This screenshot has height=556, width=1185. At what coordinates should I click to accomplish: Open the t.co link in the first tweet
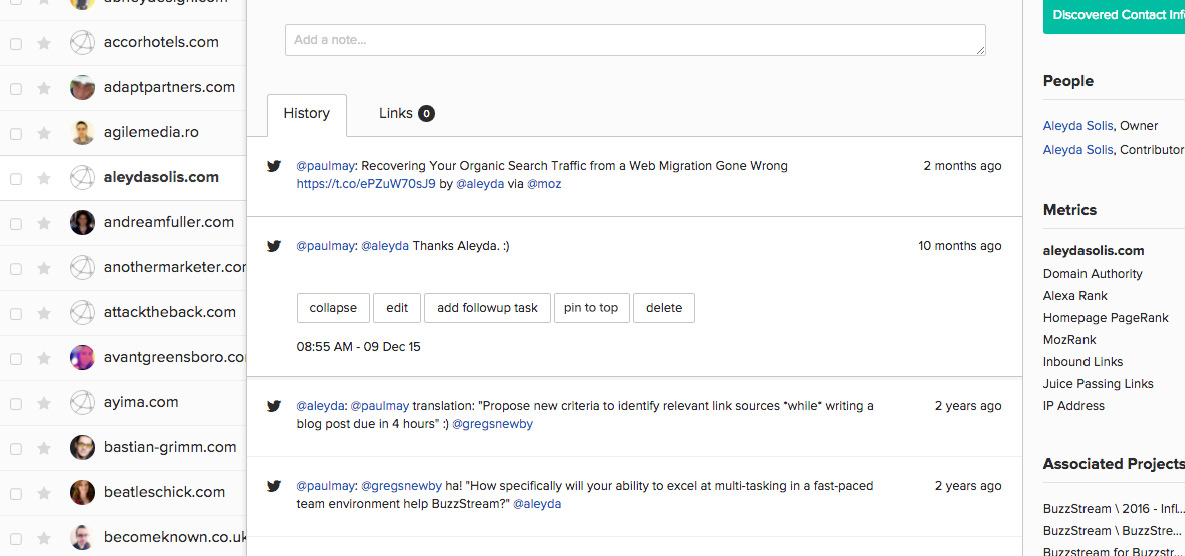366,184
